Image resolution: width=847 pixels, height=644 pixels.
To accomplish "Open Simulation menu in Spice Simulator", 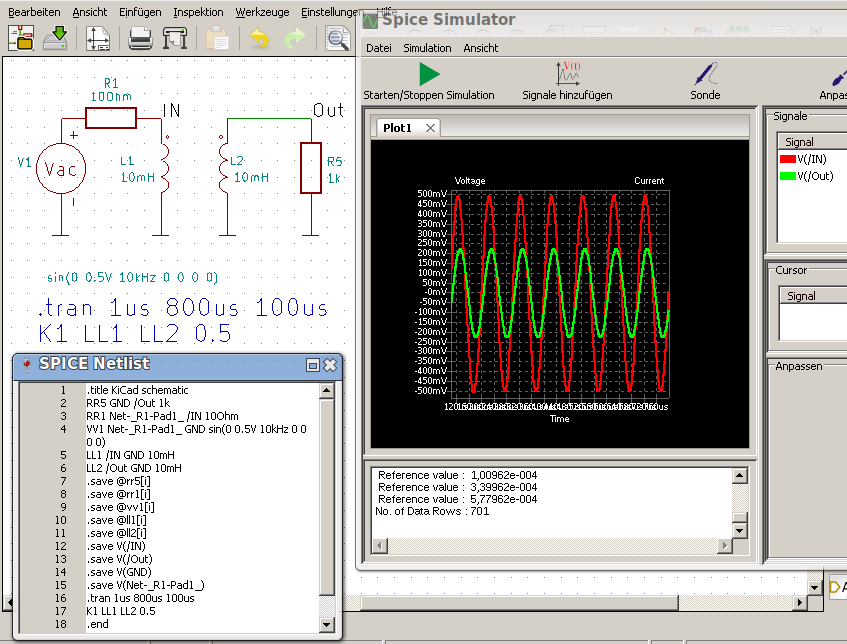I will click(427, 48).
